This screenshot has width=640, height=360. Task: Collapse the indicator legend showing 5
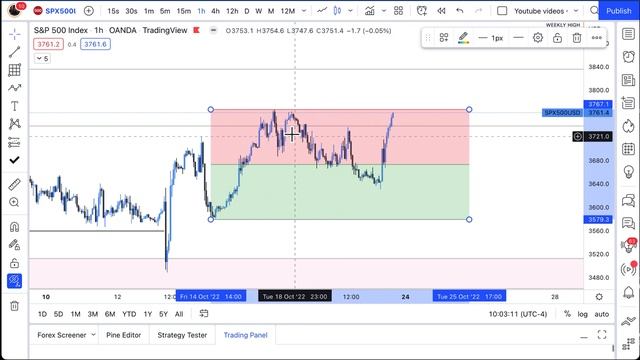pyautogui.click(x=42, y=59)
